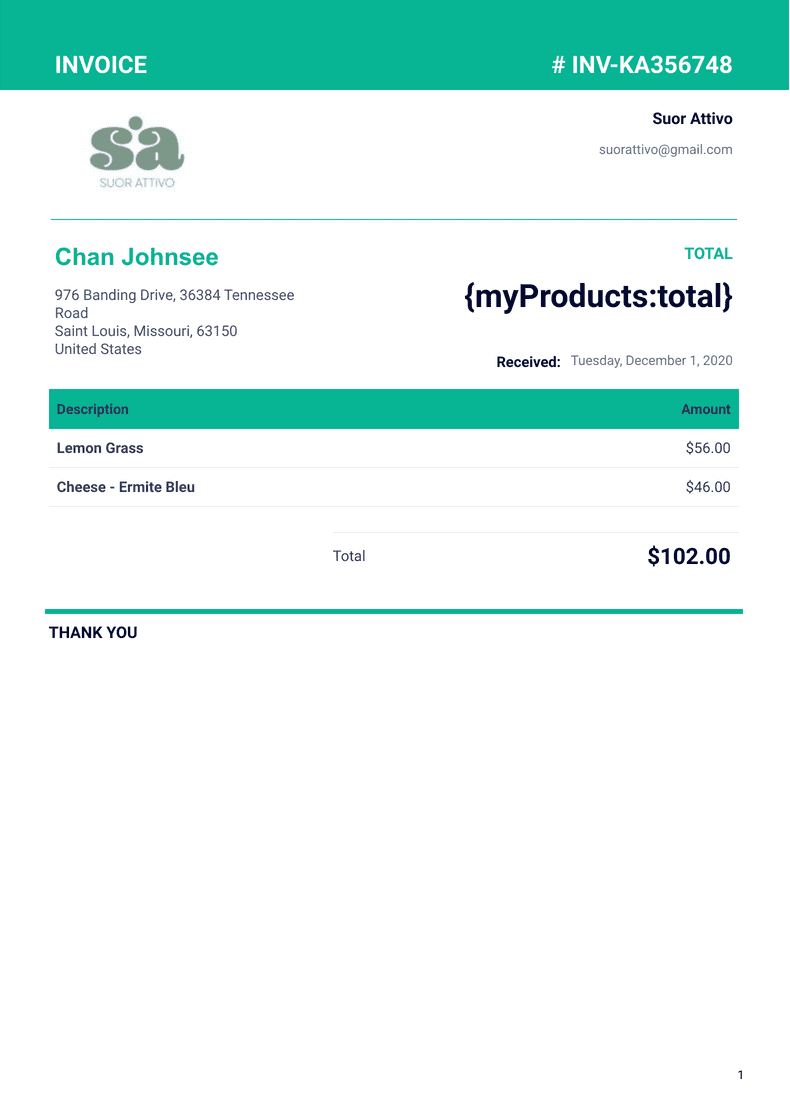The image size is (790, 1118).
Task: Click the INVOICE heading in the banner
Action: coord(101,65)
